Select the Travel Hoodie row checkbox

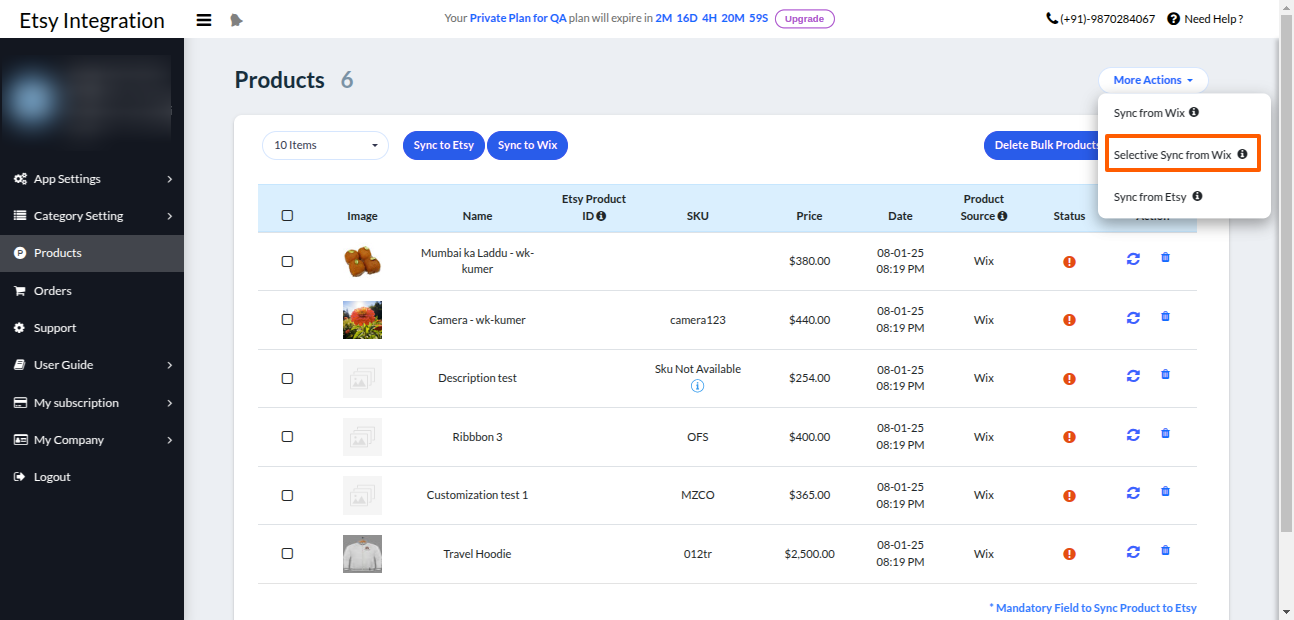pyautogui.click(x=287, y=553)
